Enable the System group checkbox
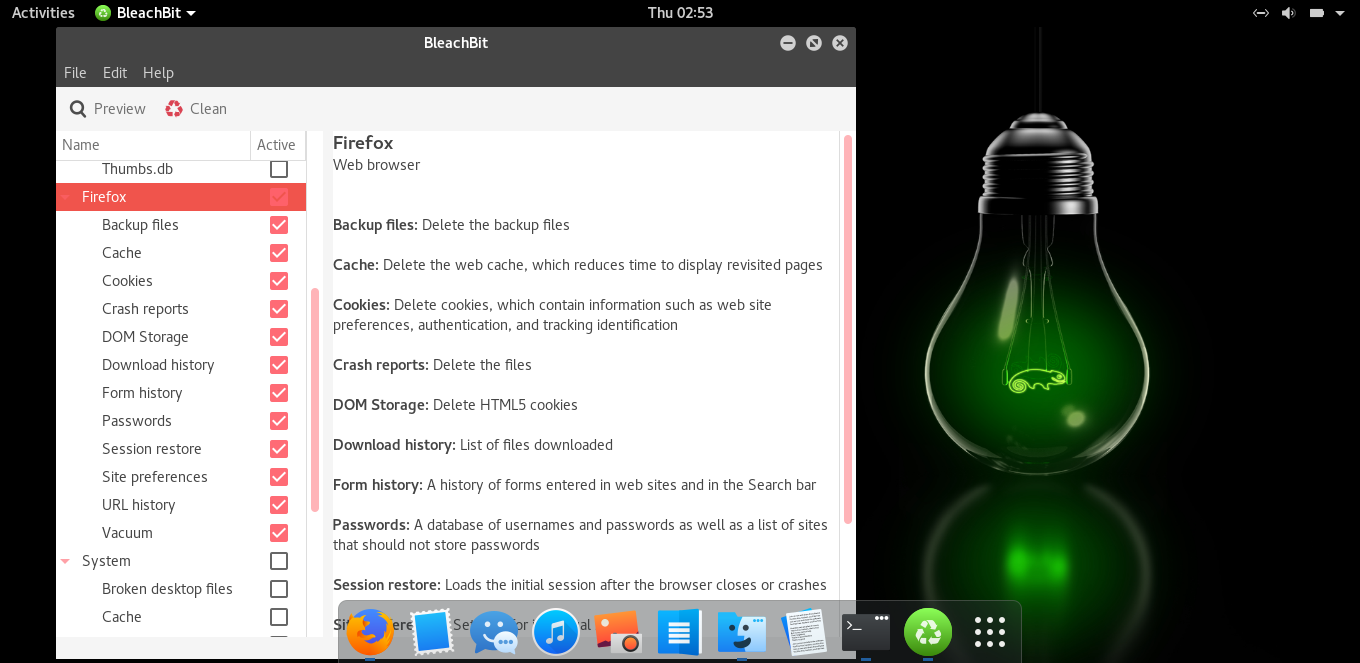The image size is (1360, 663). click(279, 561)
